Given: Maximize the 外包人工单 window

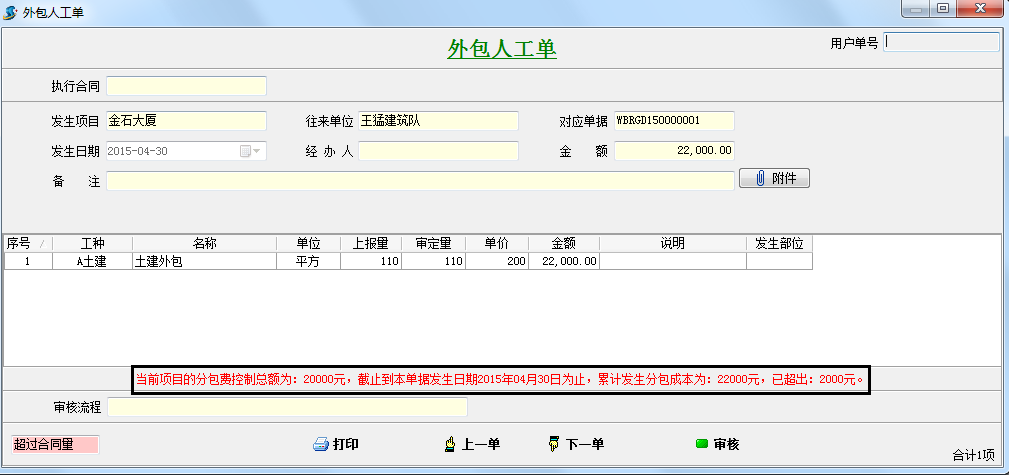Looking at the screenshot, I should coord(942,9).
